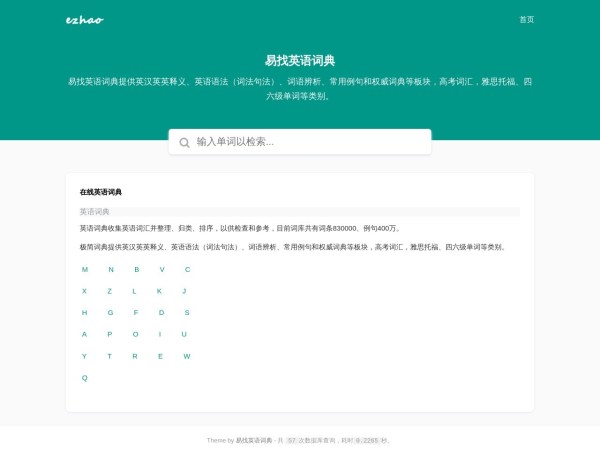600x450 pixels.
Task: Open the 首页 navigation link
Action: [x=526, y=19]
